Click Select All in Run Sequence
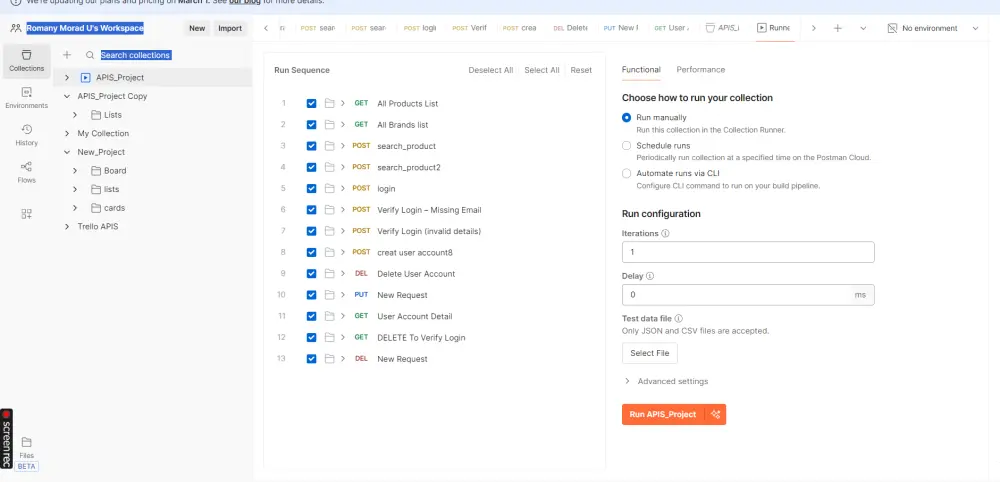Screen dimensions: 1000x482 541,70
